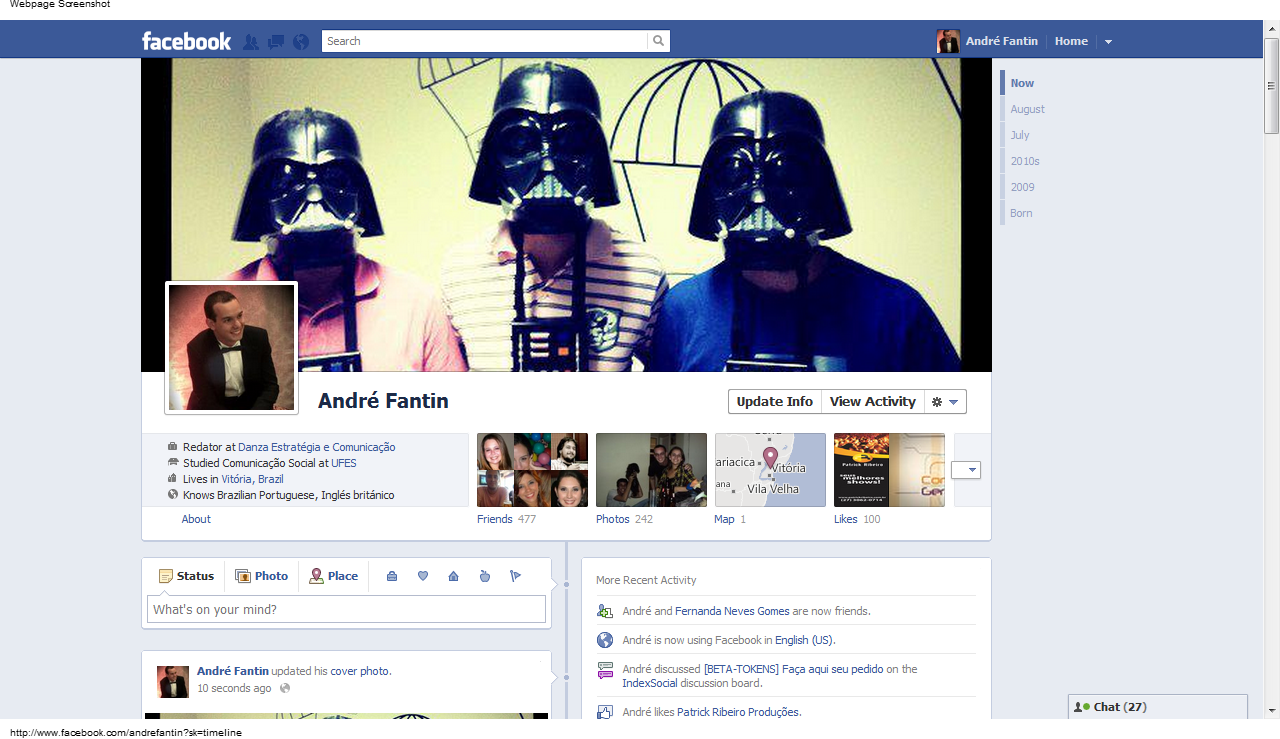Open the messages icon in header
Screen dimensions: 1280x739
pyautogui.click(x=276, y=42)
